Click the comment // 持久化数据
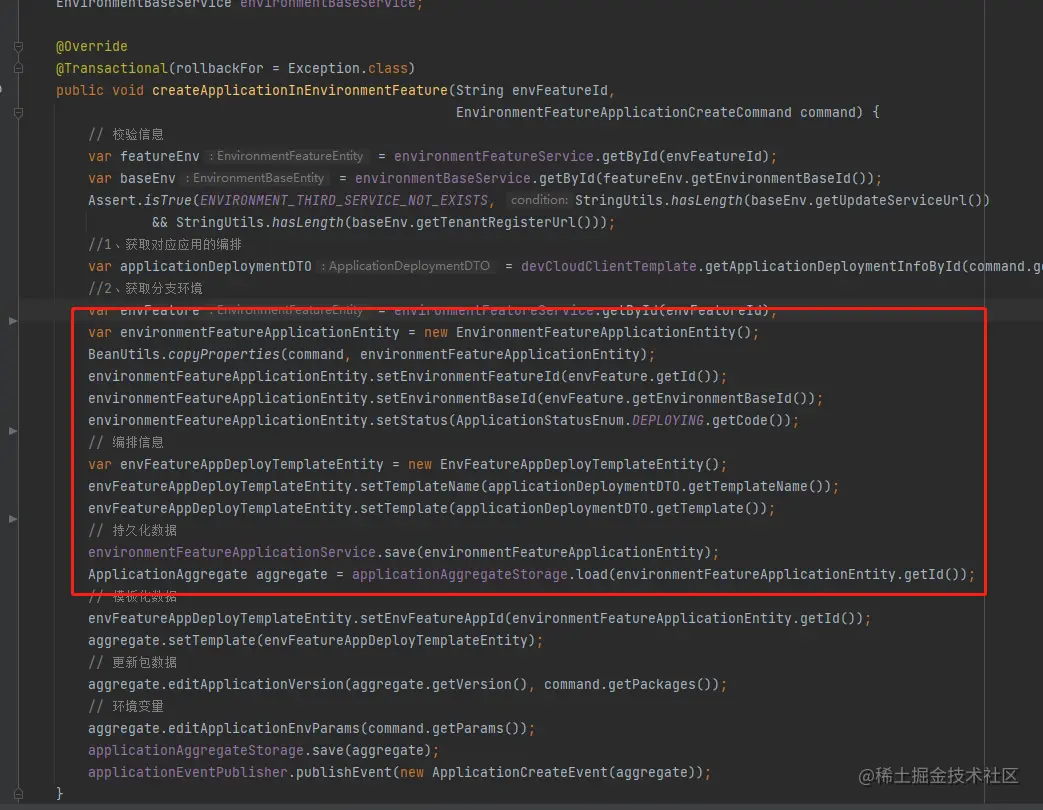Screen dimensions: 1043x810 point(132,529)
